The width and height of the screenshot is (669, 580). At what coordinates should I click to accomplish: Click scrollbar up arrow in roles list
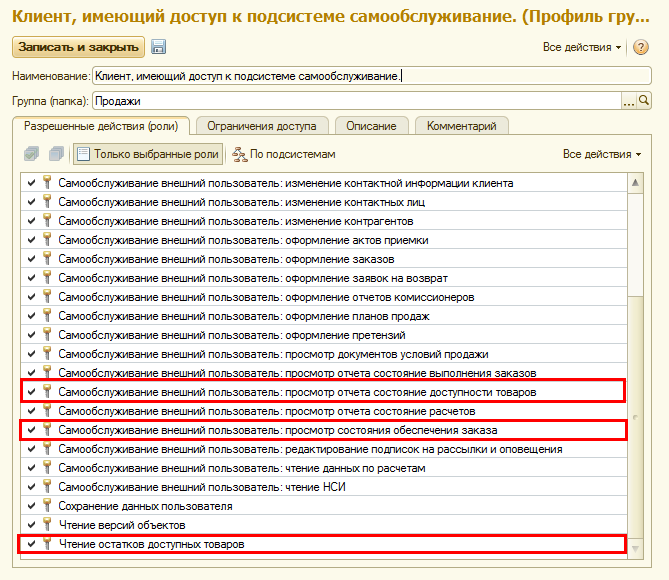coord(635,183)
